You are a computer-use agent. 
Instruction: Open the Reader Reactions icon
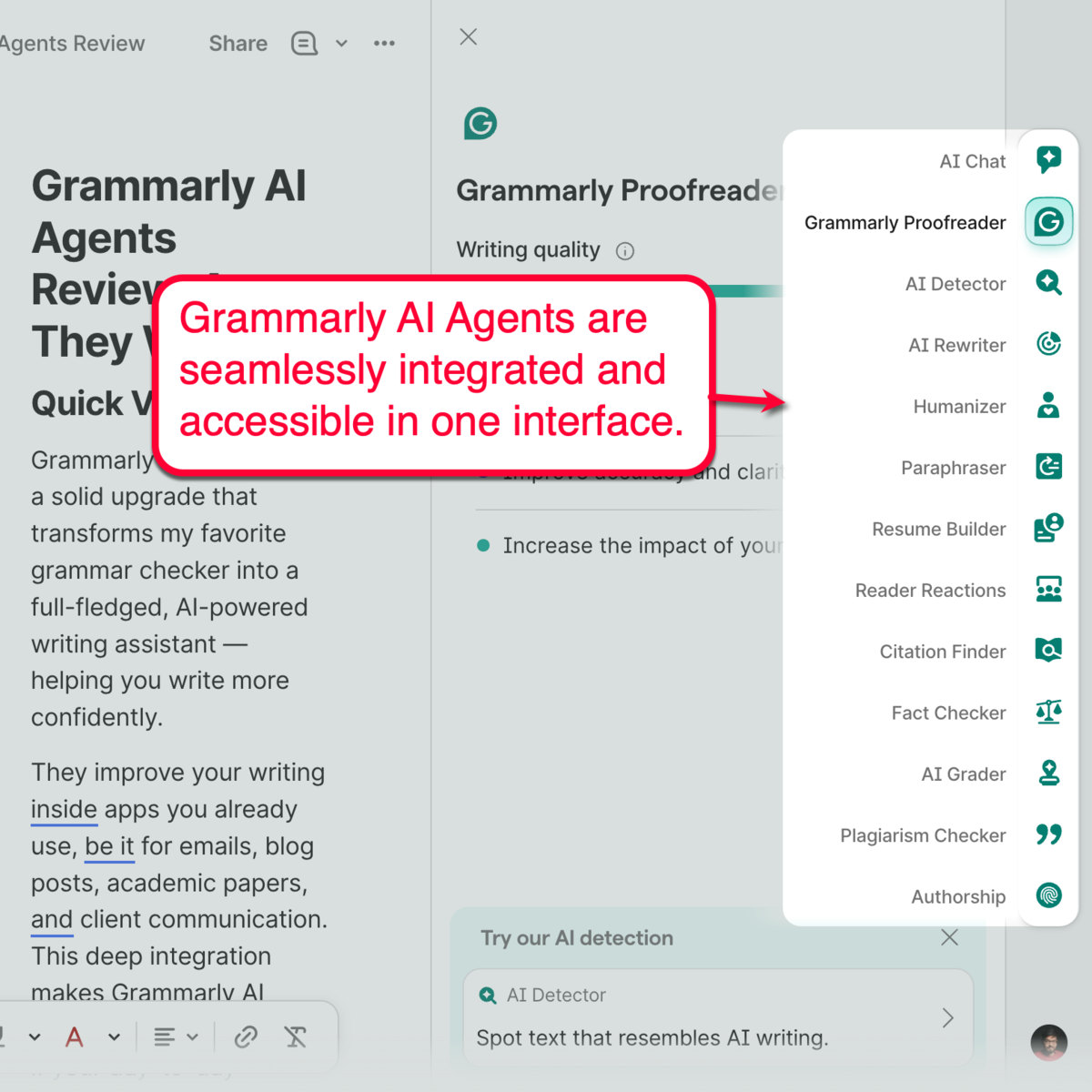(x=1048, y=589)
